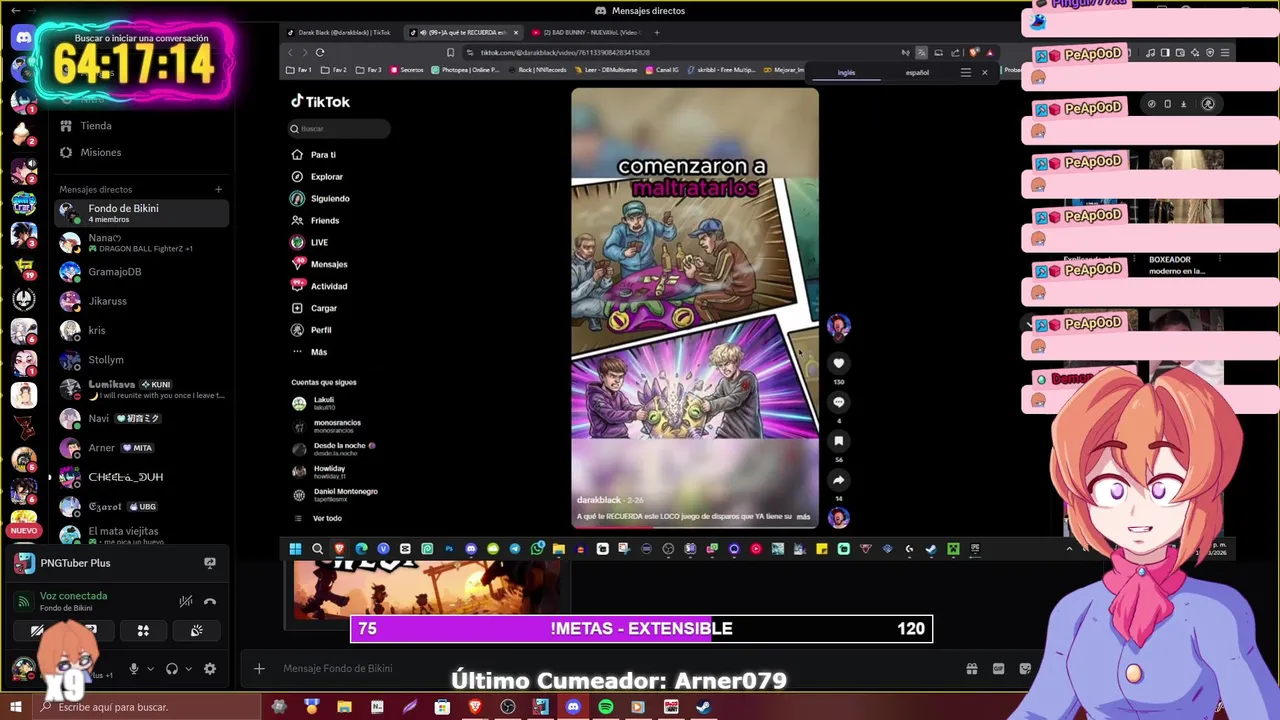The width and height of the screenshot is (1280, 720).
Task: Reload the browser page
Action: coord(320,52)
